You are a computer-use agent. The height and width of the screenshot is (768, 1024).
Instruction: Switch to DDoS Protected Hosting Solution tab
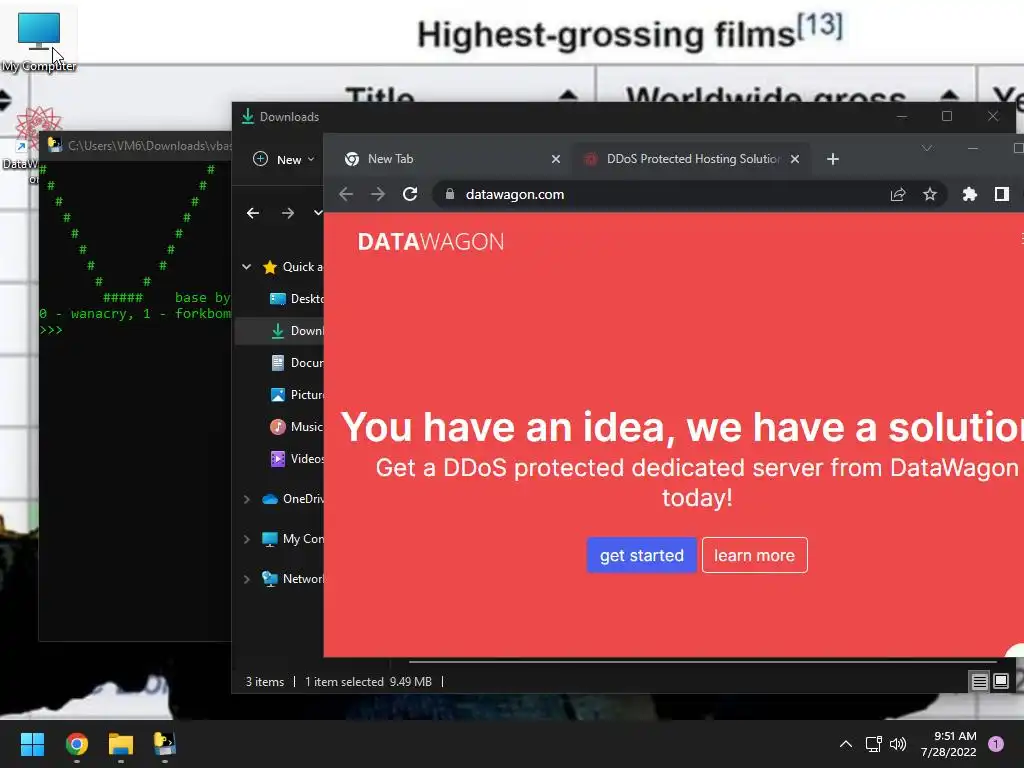(692, 159)
